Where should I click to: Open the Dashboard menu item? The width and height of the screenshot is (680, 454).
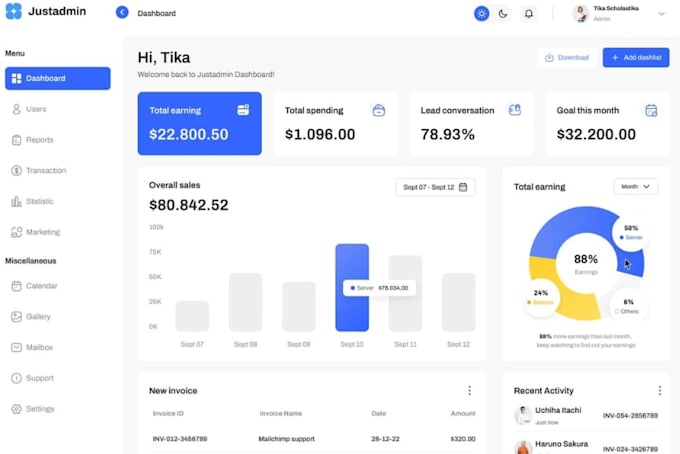58,78
